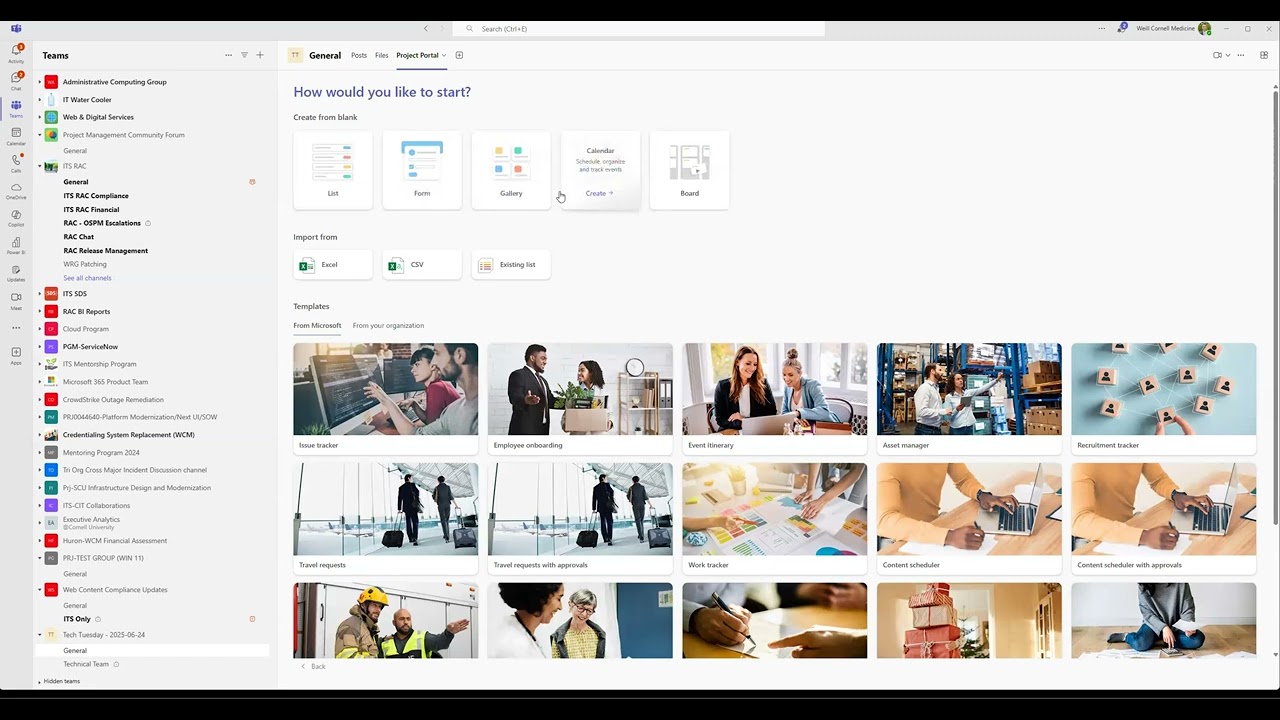This screenshot has height=720, width=1280.
Task: Click Create on the Calendar card
Action: coord(599,193)
